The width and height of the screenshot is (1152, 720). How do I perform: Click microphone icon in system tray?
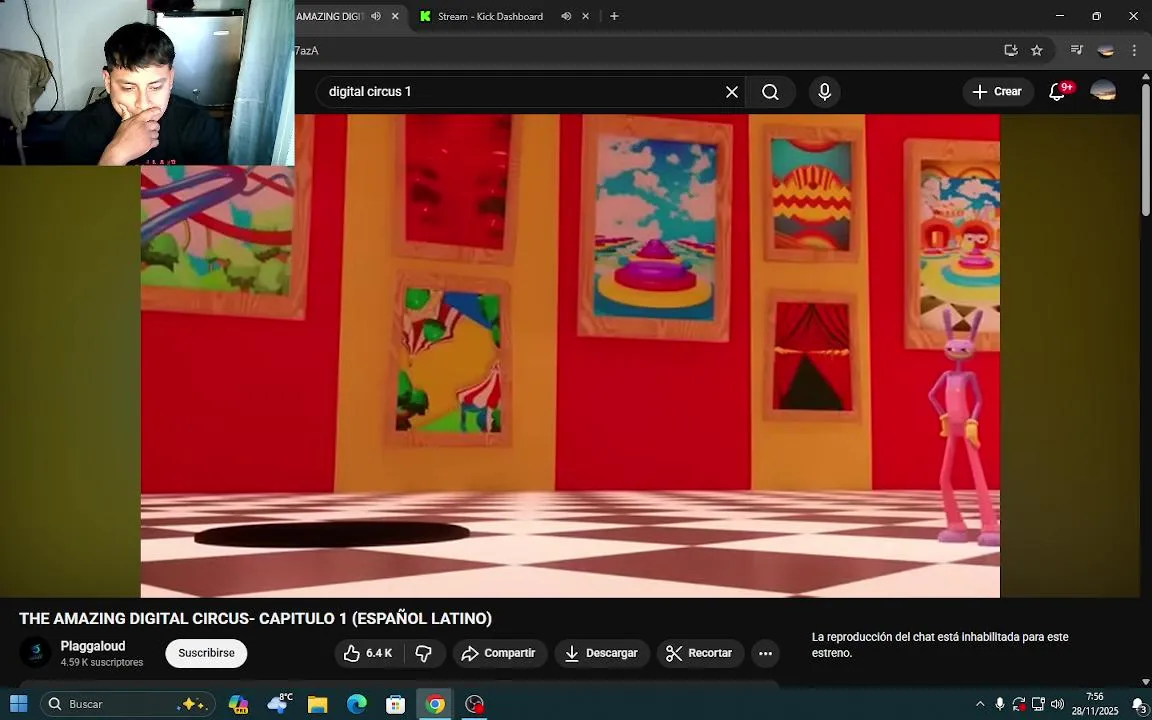tap(999, 704)
